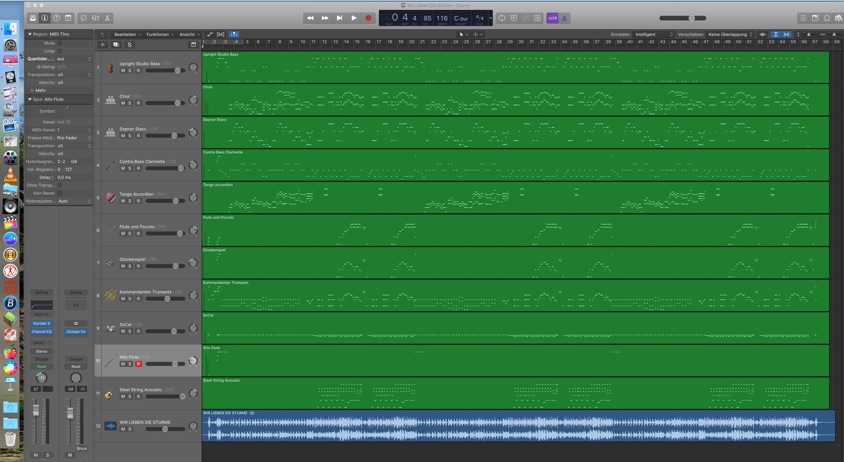Collapse the Spur Alto Flute section

coord(30,99)
